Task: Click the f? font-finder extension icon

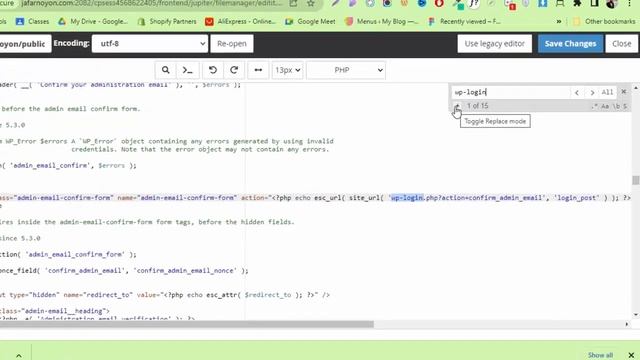Action: [473, 4]
